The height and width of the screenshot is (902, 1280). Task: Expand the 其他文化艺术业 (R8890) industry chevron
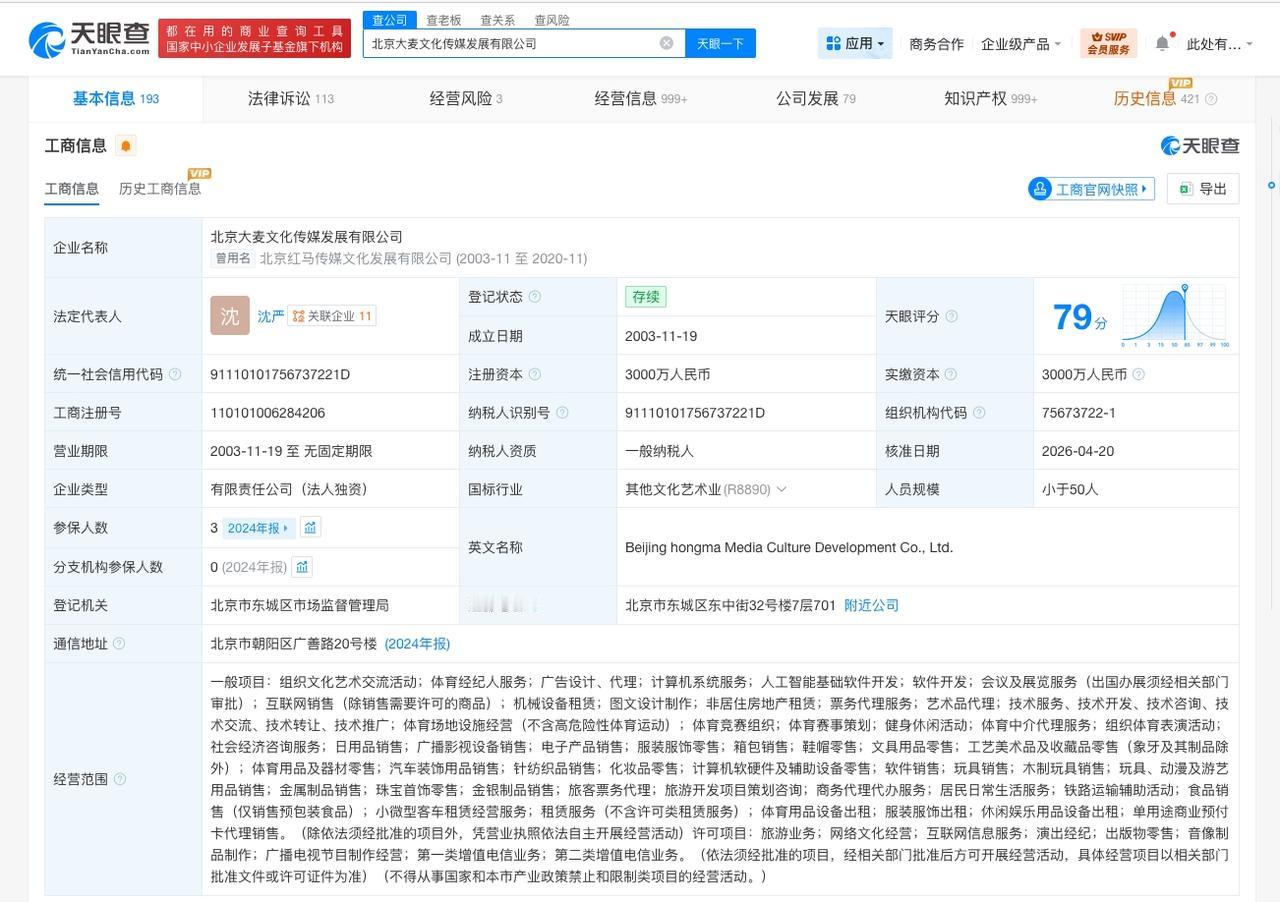pyautogui.click(x=781, y=489)
